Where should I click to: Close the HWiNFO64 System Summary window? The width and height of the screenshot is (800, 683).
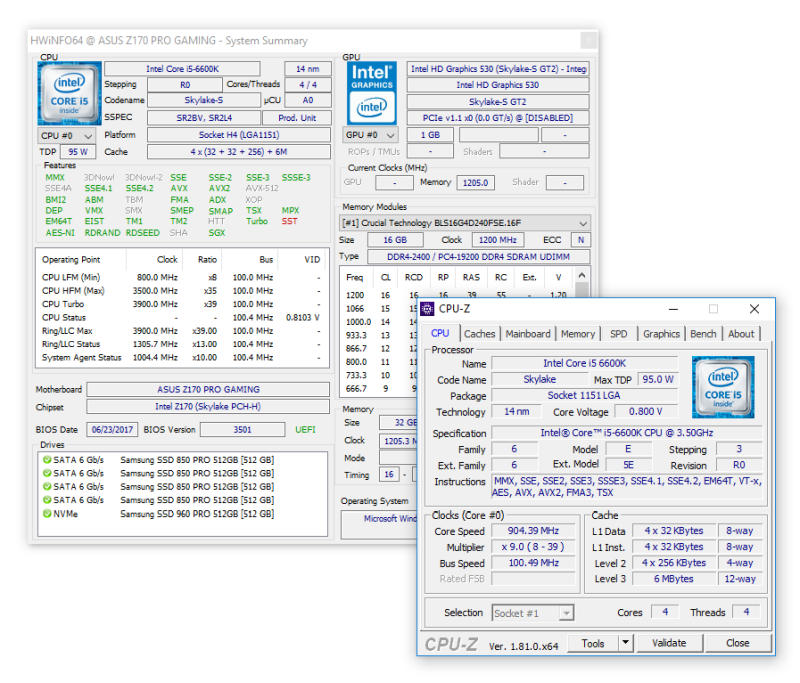coord(588,40)
